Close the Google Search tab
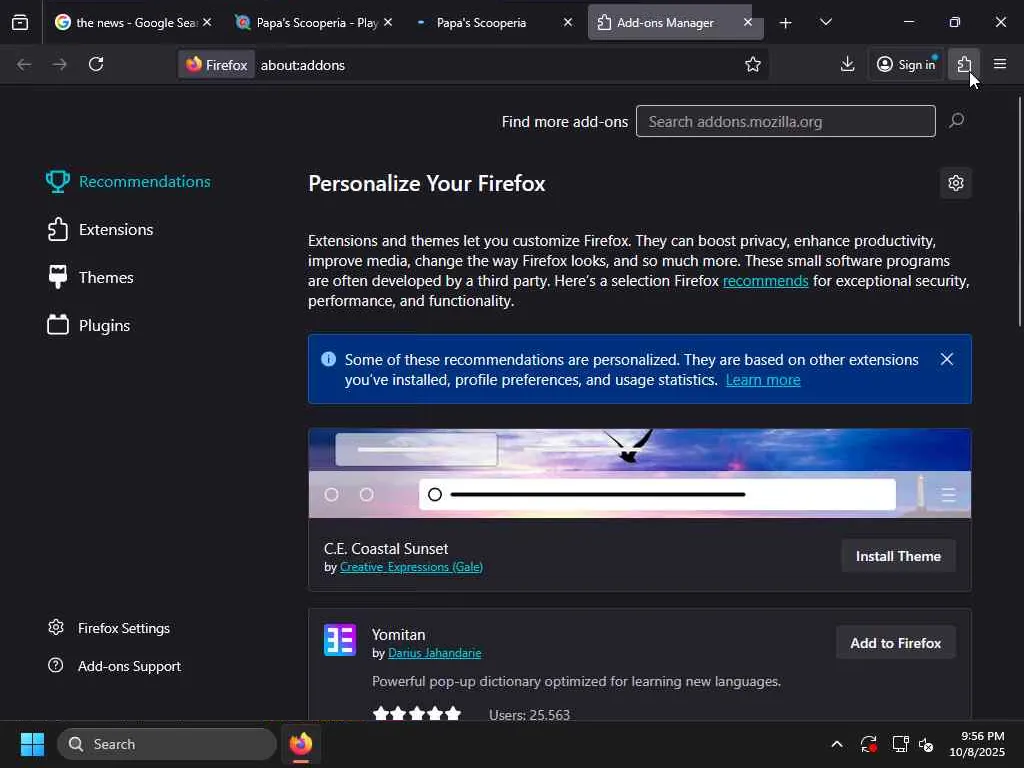This screenshot has width=1024, height=768. click(207, 22)
